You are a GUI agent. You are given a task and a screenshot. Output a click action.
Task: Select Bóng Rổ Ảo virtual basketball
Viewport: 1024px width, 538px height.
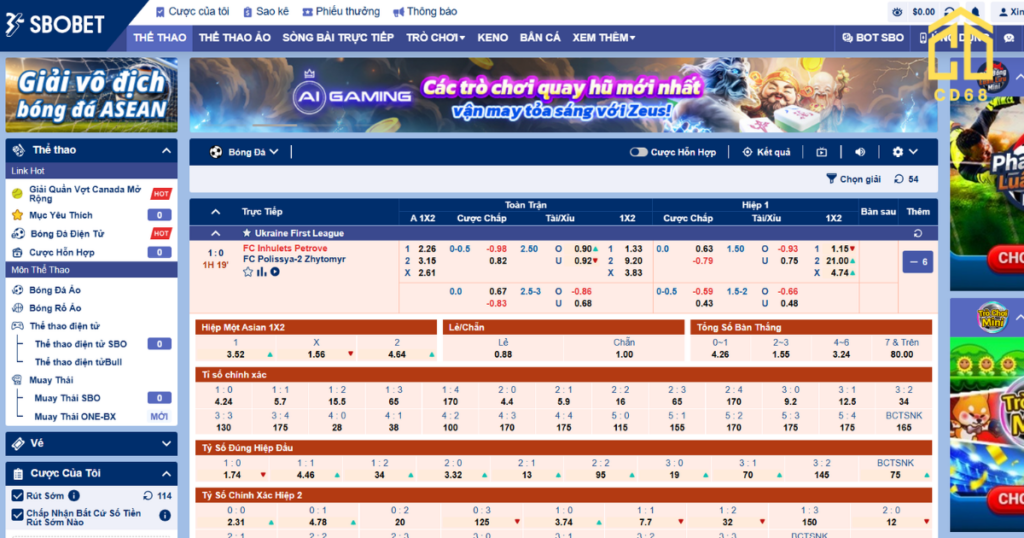tap(55, 308)
